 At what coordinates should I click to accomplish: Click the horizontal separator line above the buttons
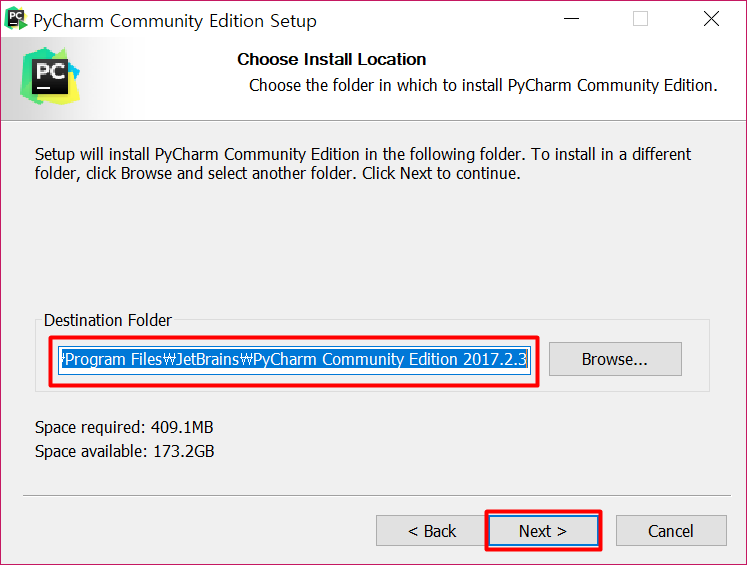372,495
